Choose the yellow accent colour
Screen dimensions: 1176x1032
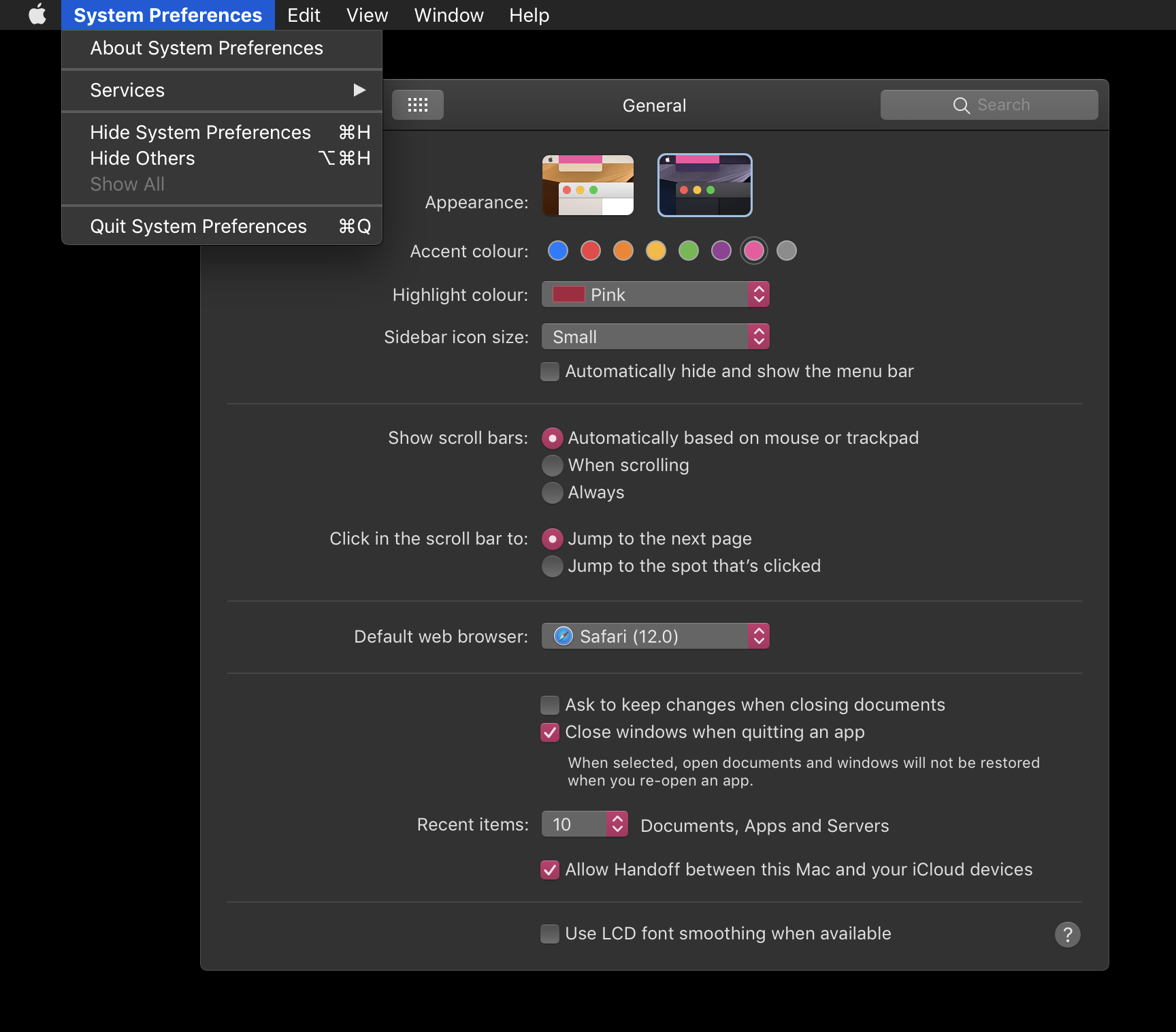(656, 251)
